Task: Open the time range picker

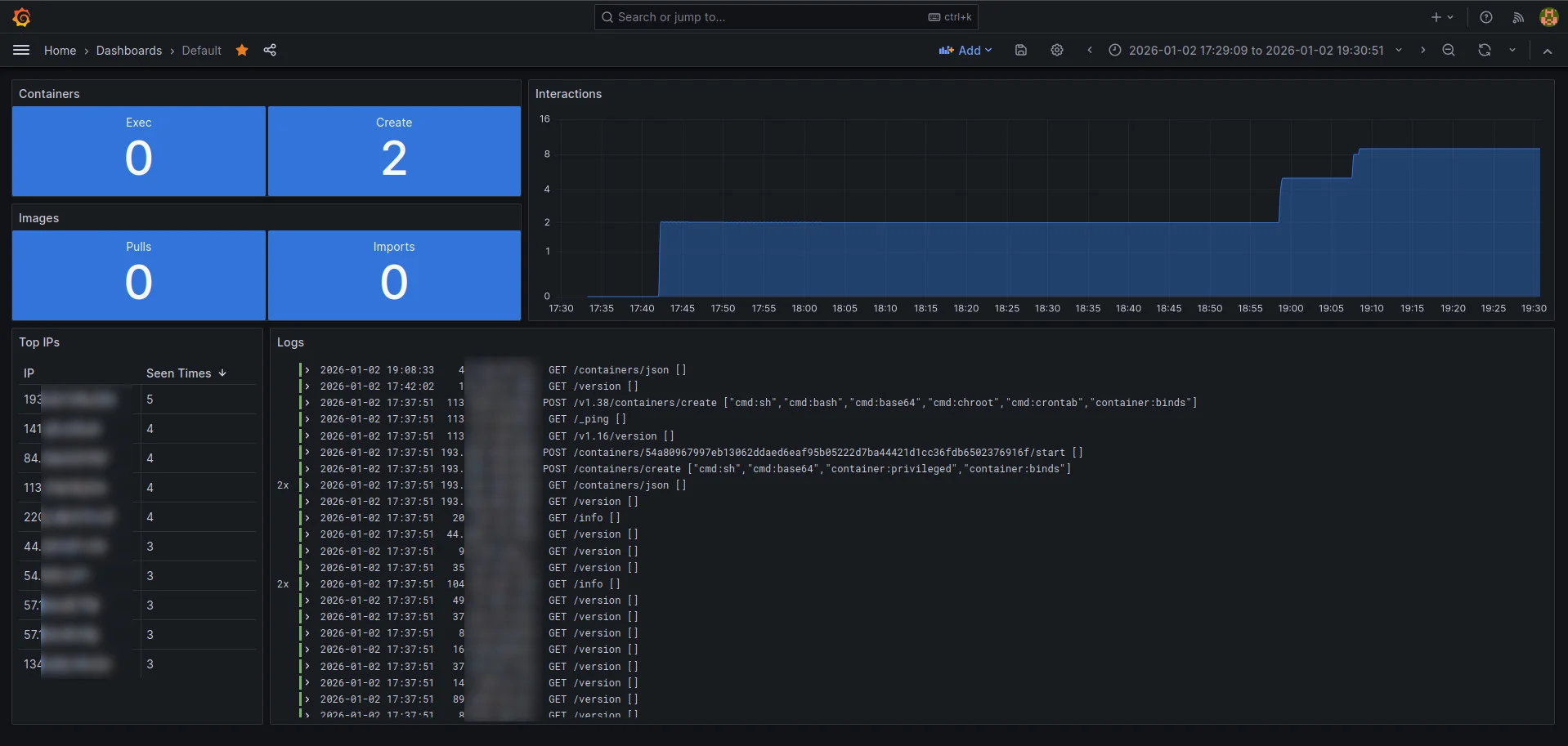Action: 1255,50
